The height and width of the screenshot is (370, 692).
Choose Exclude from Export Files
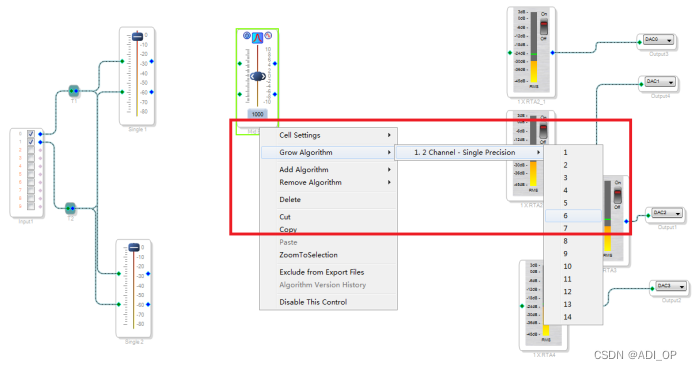coord(328,272)
